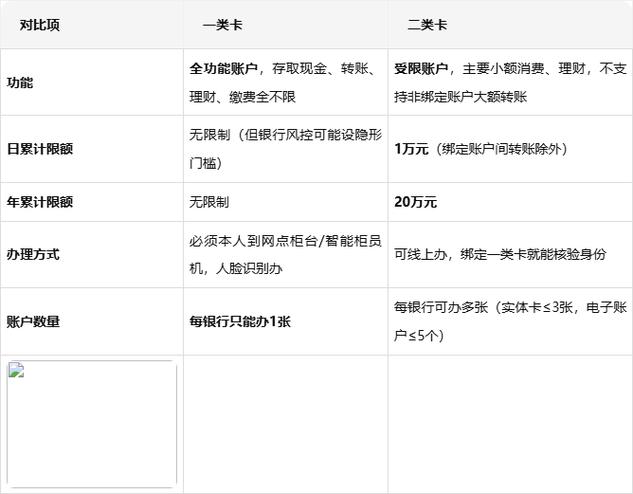Select the header cell '一类卡'
The width and height of the screenshot is (633, 494).
pos(286,25)
